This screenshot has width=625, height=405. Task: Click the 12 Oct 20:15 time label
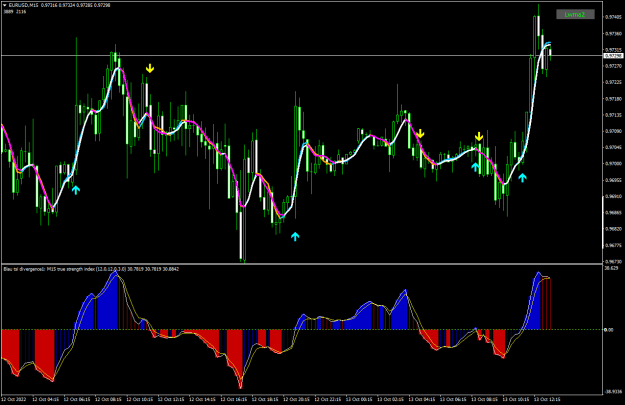coord(297,399)
